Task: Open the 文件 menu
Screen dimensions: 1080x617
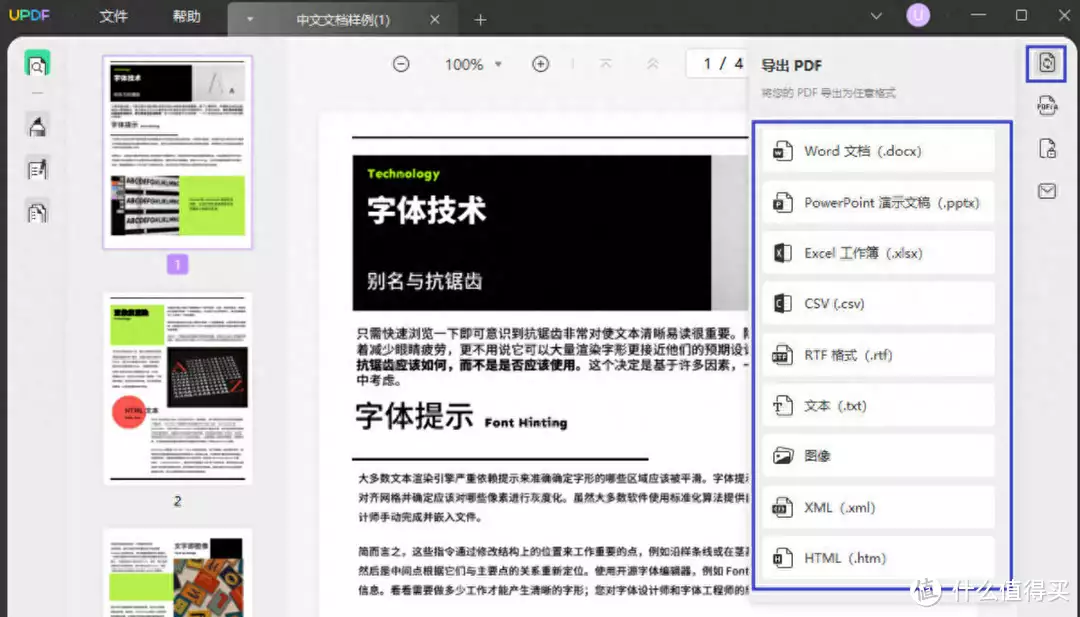Action: point(114,17)
